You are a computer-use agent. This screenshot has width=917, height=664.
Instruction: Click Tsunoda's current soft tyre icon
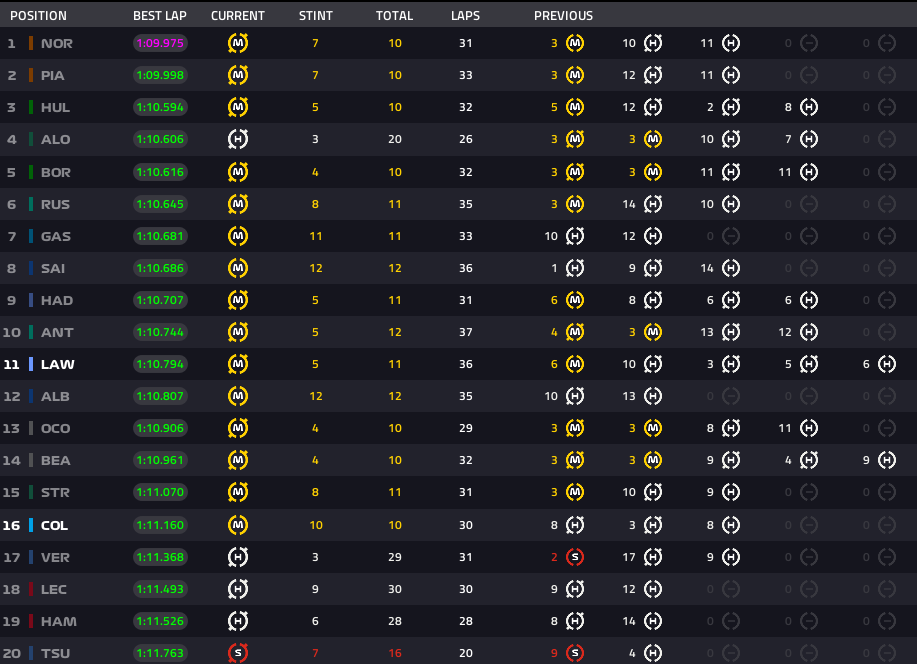[x=238, y=653]
